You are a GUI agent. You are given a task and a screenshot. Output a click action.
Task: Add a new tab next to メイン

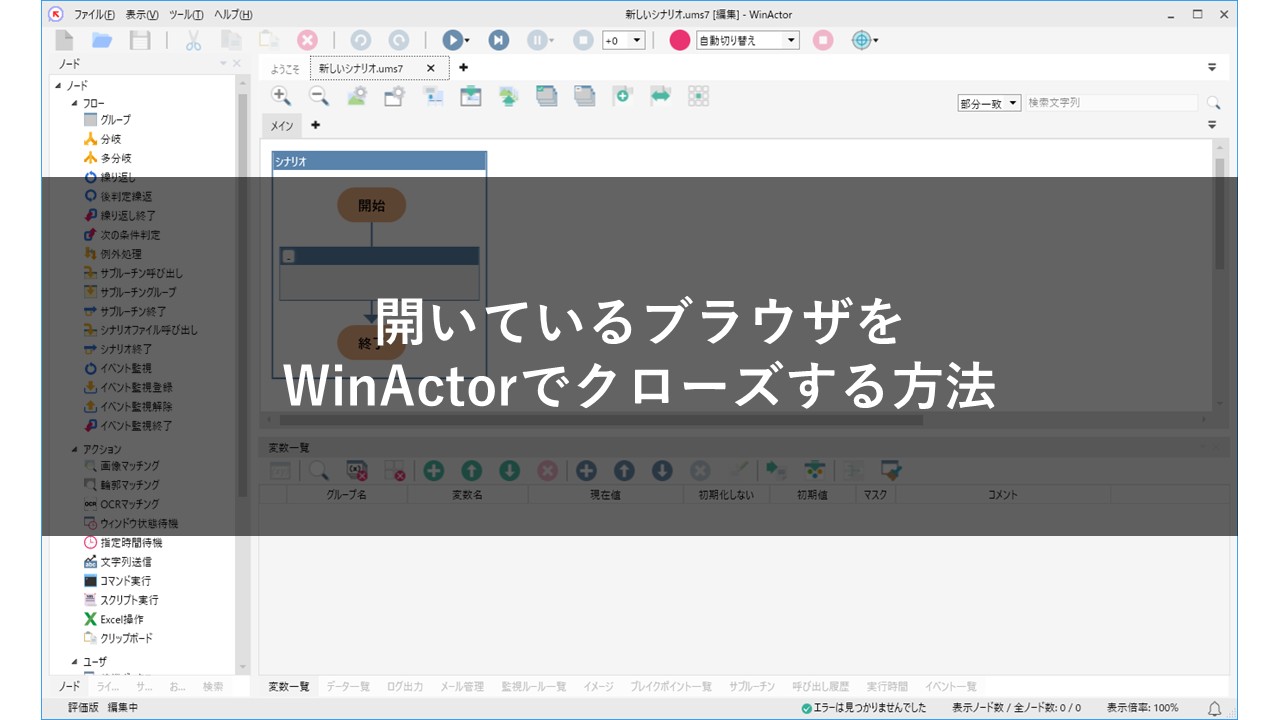[316, 125]
